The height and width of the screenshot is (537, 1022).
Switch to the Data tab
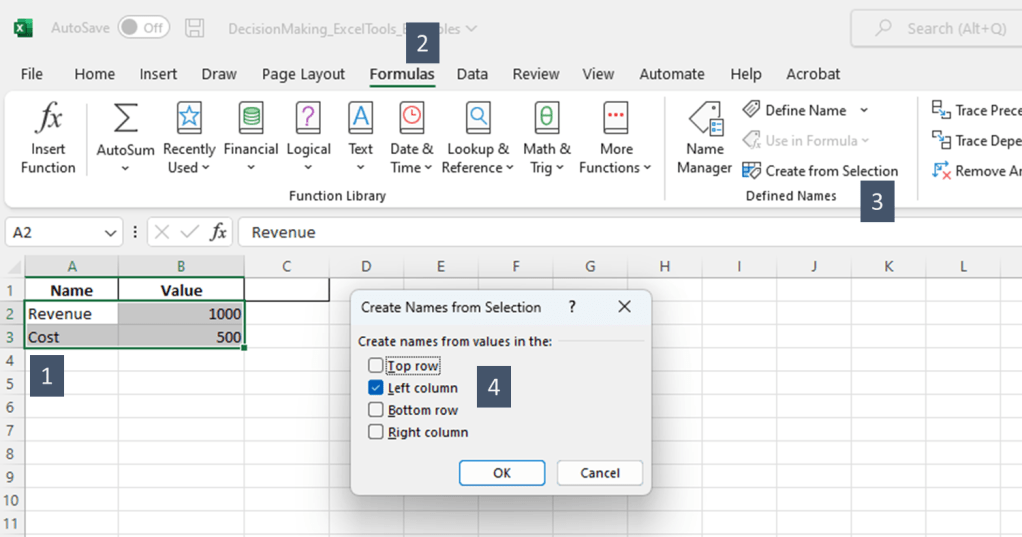pos(472,74)
